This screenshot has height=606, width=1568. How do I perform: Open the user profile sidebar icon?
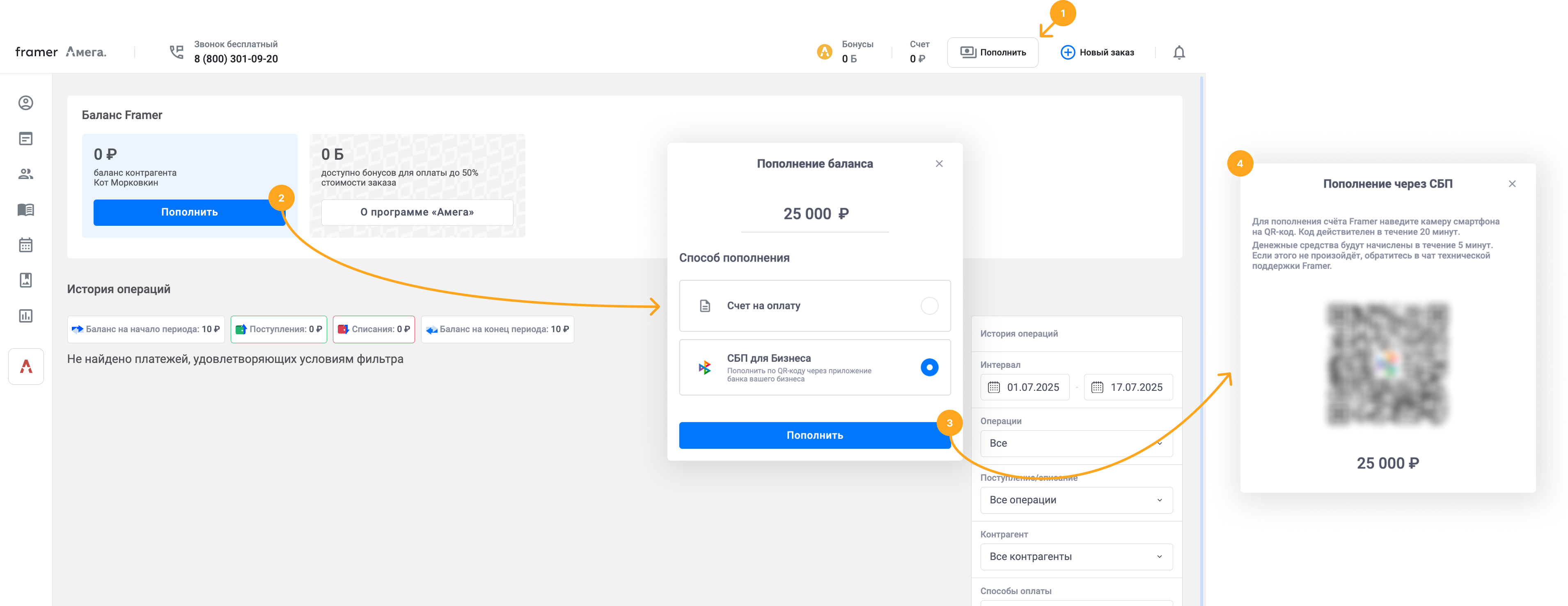[x=25, y=103]
